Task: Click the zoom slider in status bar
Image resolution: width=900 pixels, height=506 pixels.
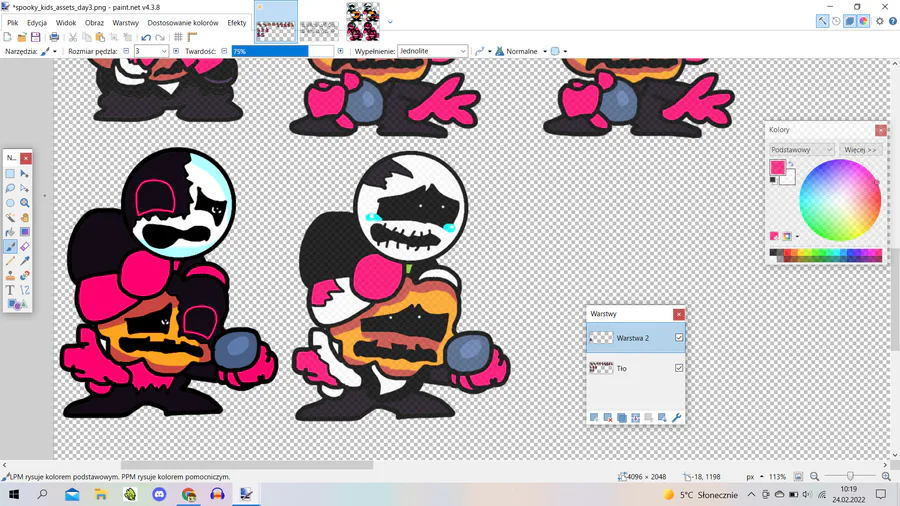Action: [x=850, y=476]
